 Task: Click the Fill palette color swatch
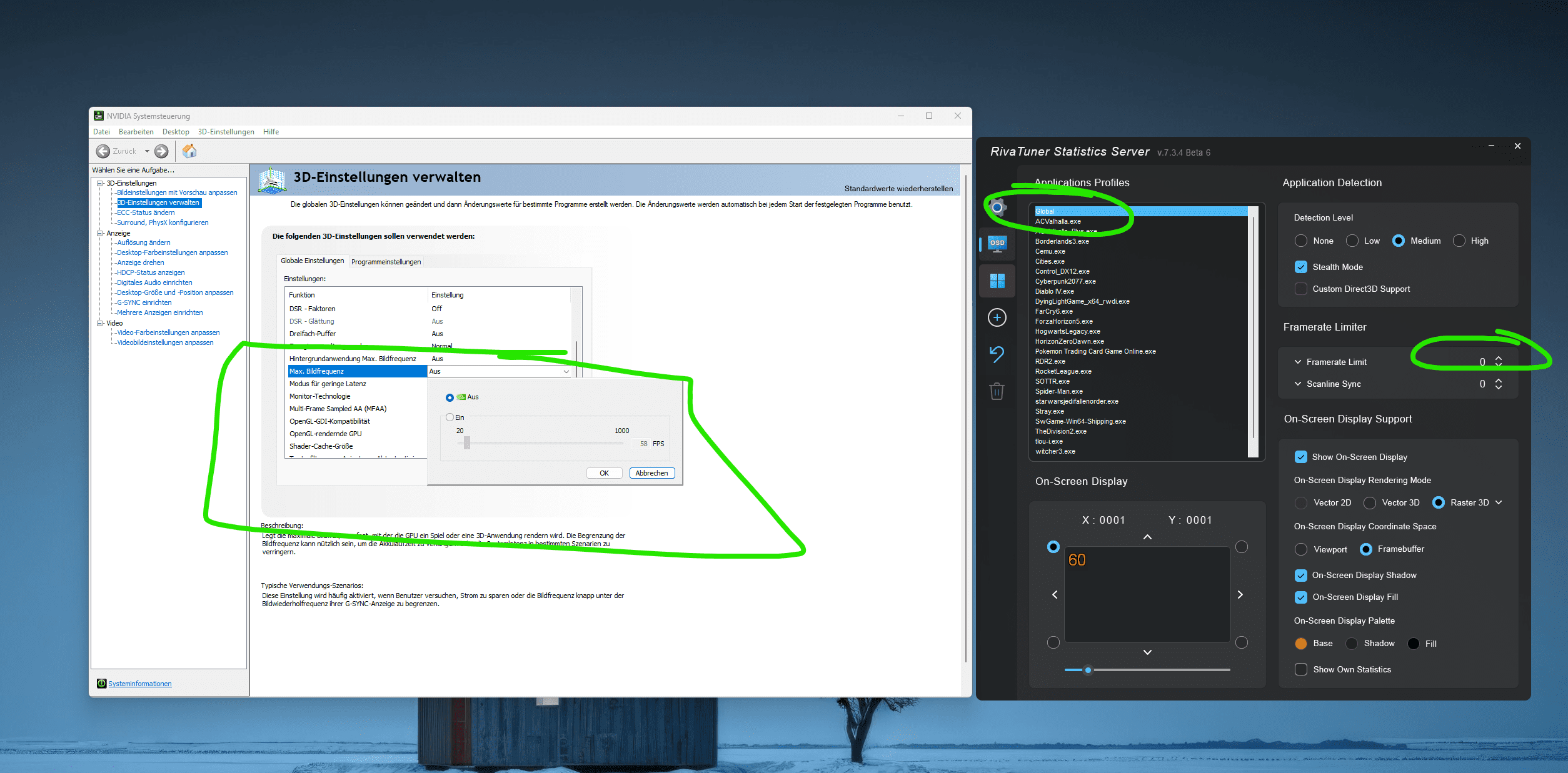click(x=1414, y=644)
